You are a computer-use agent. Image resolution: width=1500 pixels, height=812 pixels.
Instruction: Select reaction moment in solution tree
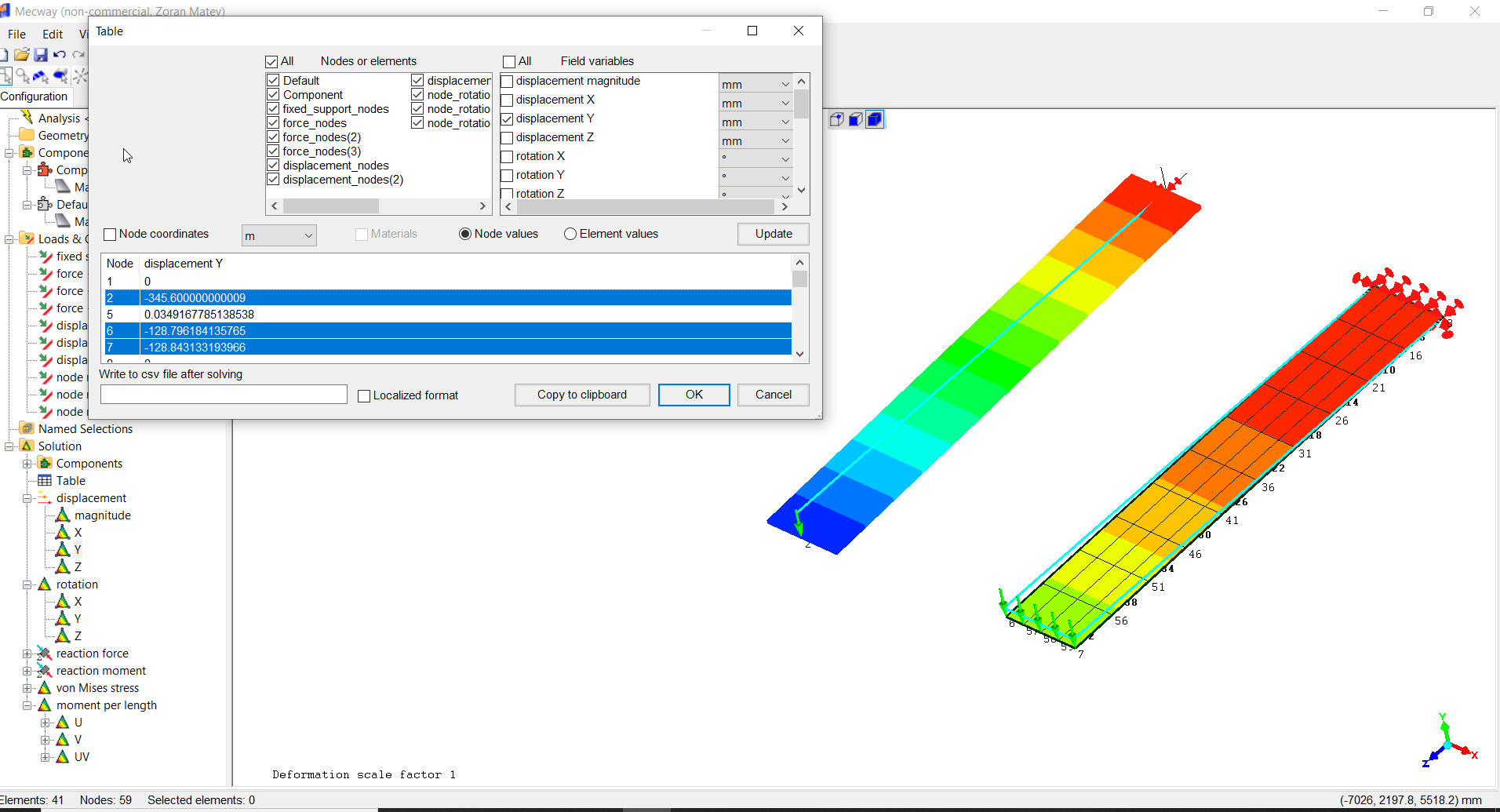click(100, 671)
